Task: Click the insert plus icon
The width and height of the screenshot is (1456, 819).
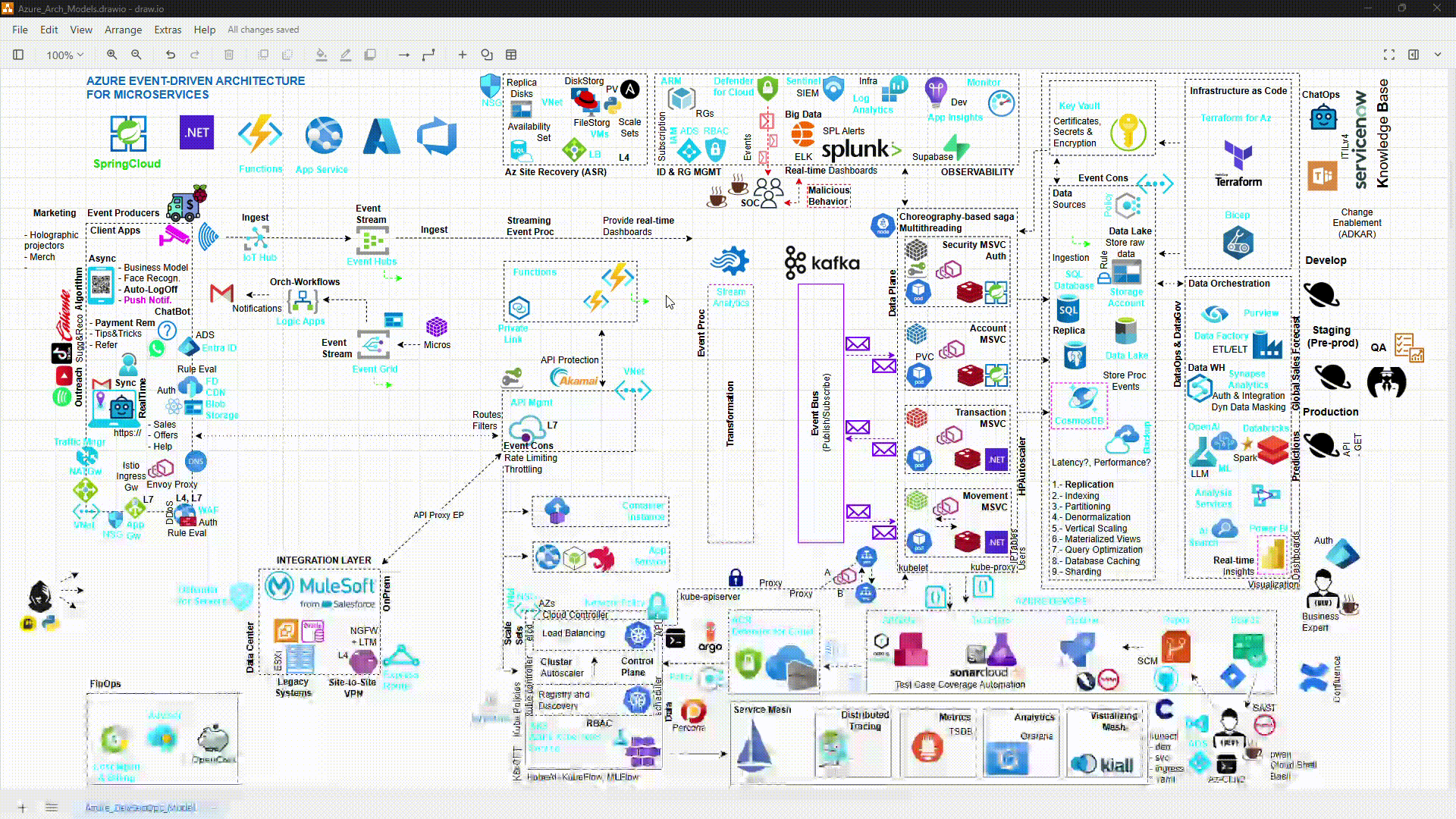Action: click(463, 55)
